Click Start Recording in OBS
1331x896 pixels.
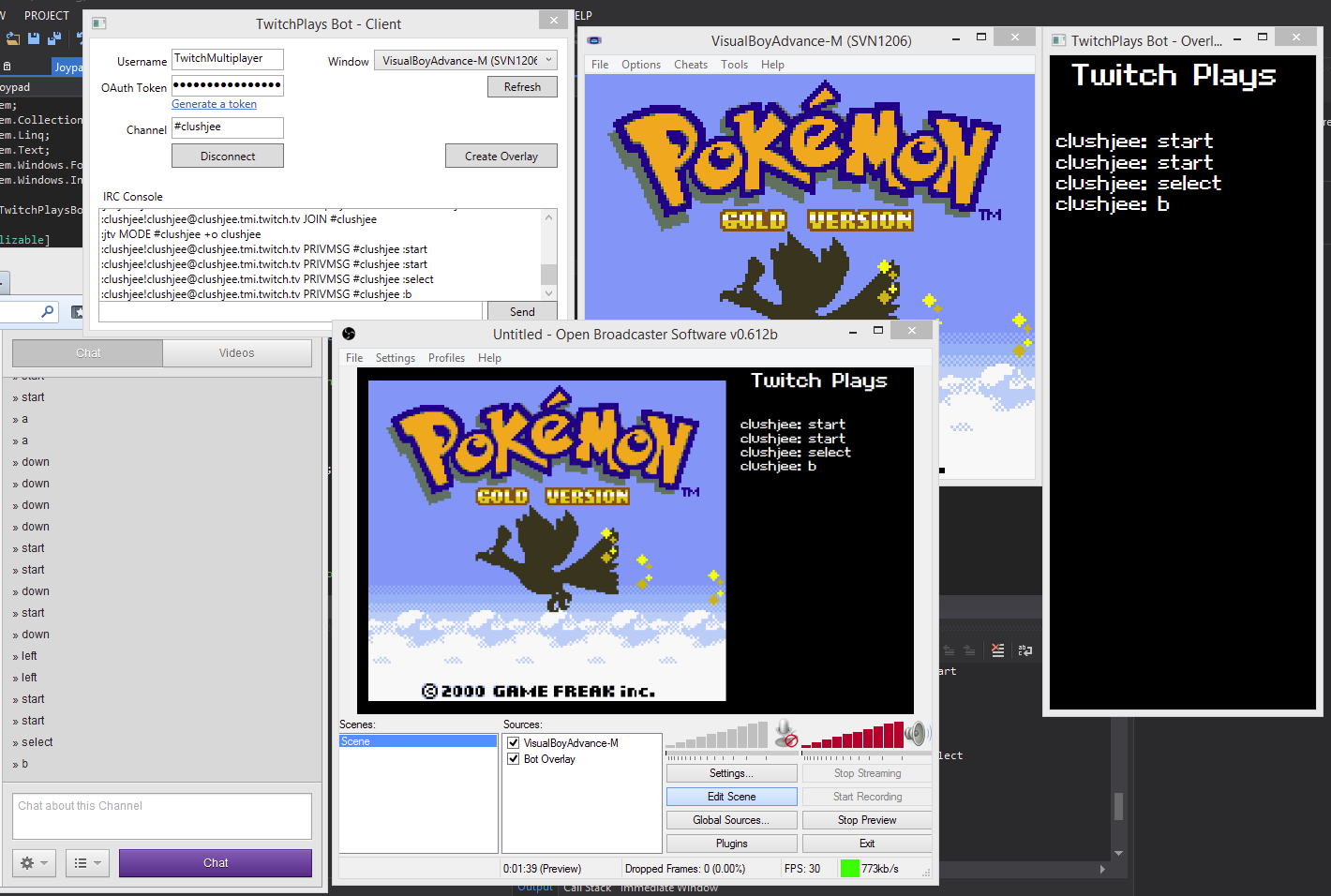tap(867, 797)
